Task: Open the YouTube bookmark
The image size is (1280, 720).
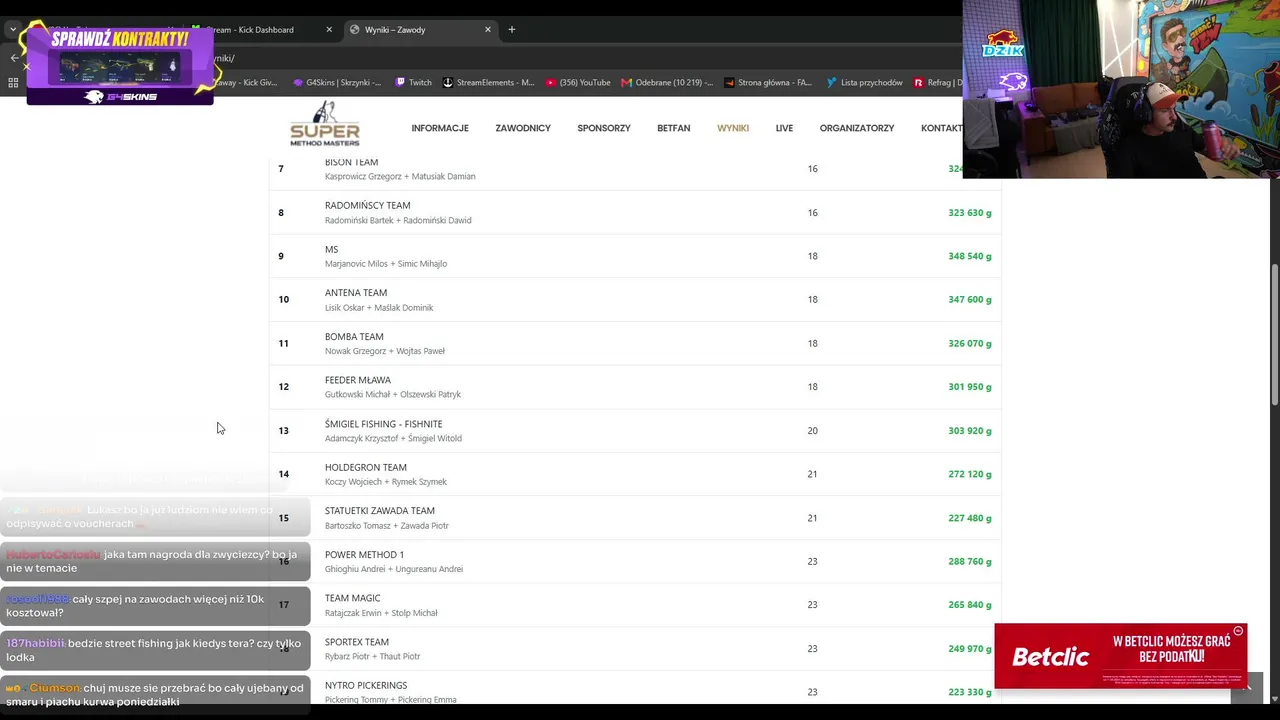Action: point(578,83)
